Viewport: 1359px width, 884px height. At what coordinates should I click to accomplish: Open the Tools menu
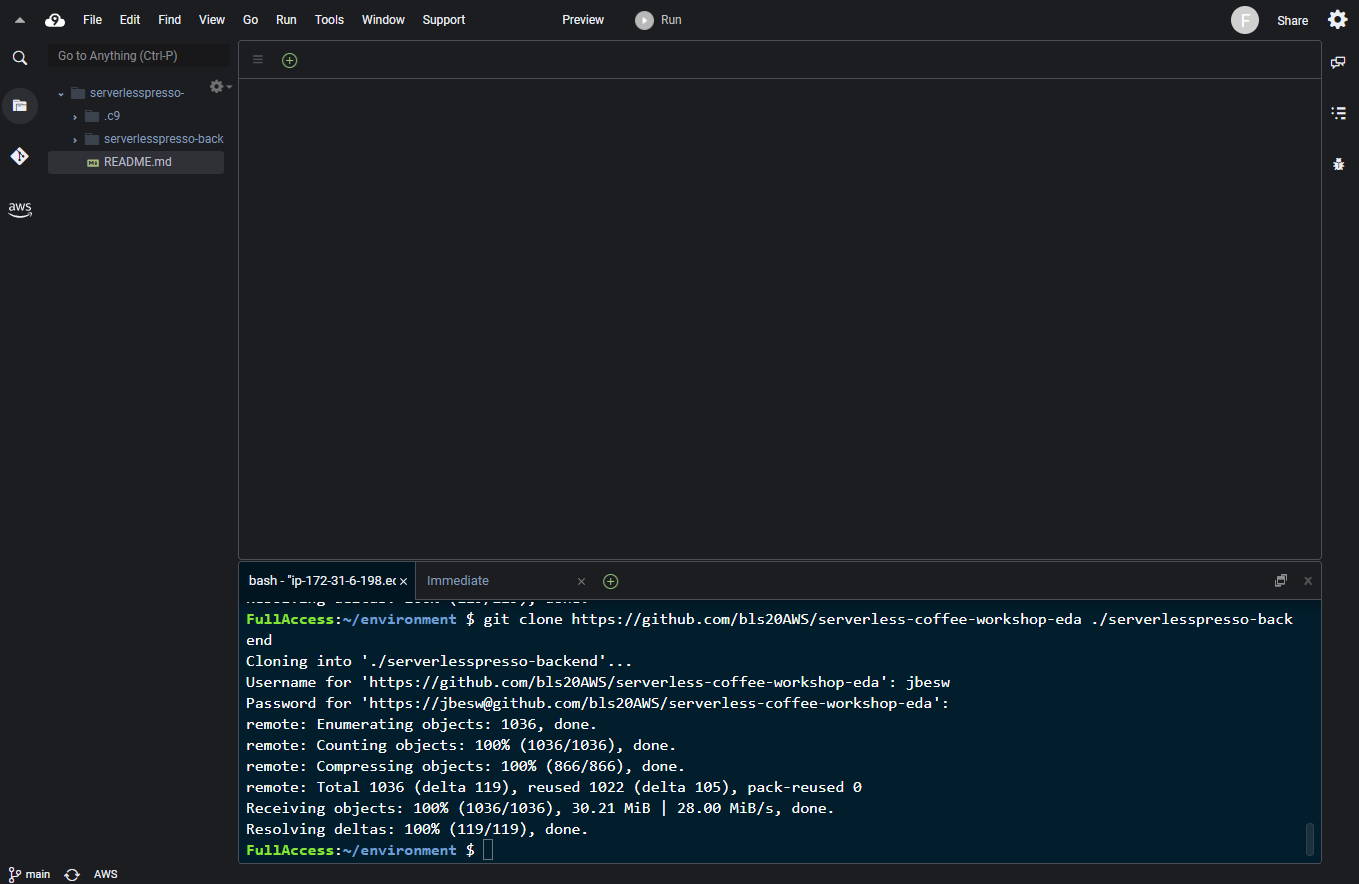[329, 20]
